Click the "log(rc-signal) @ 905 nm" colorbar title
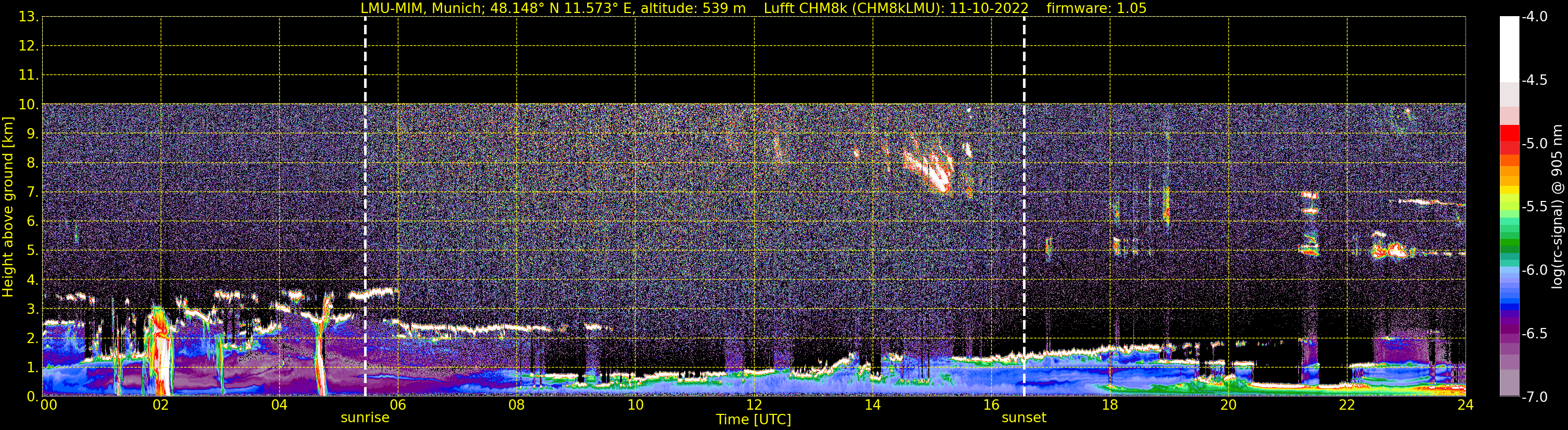The height and width of the screenshot is (430, 1568). click(1557, 207)
